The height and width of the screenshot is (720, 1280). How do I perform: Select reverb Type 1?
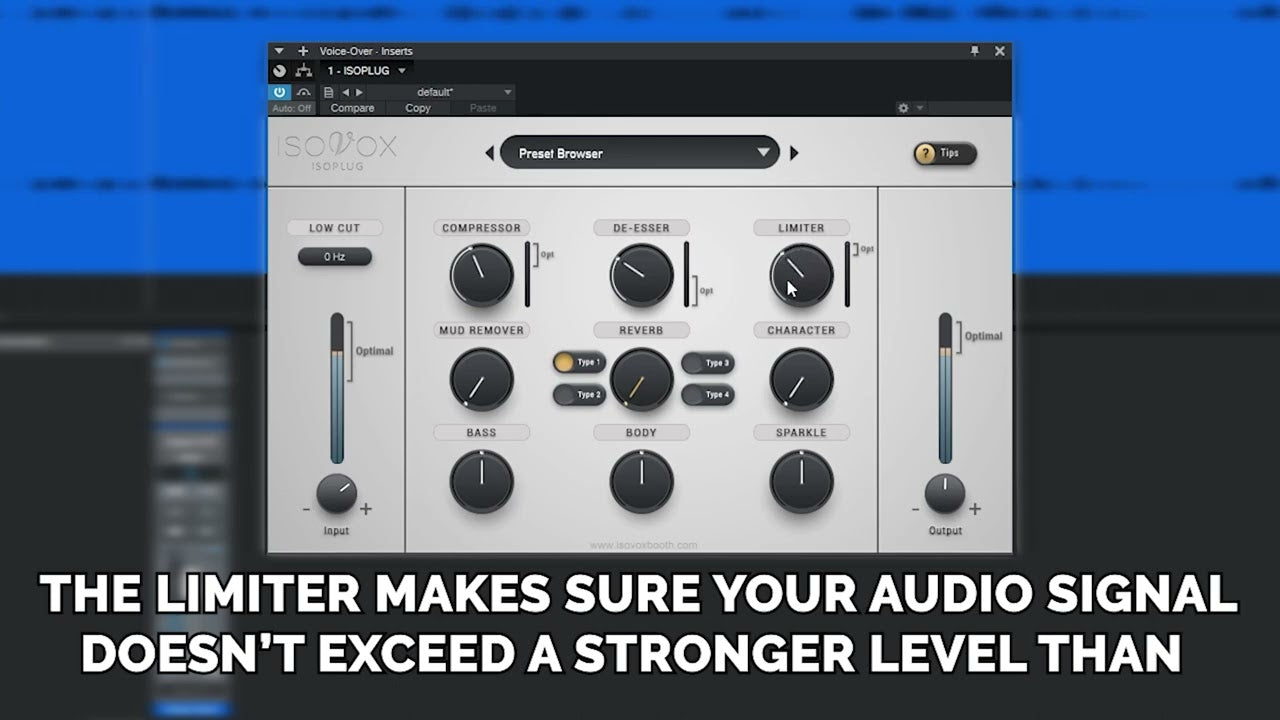[x=579, y=363]
